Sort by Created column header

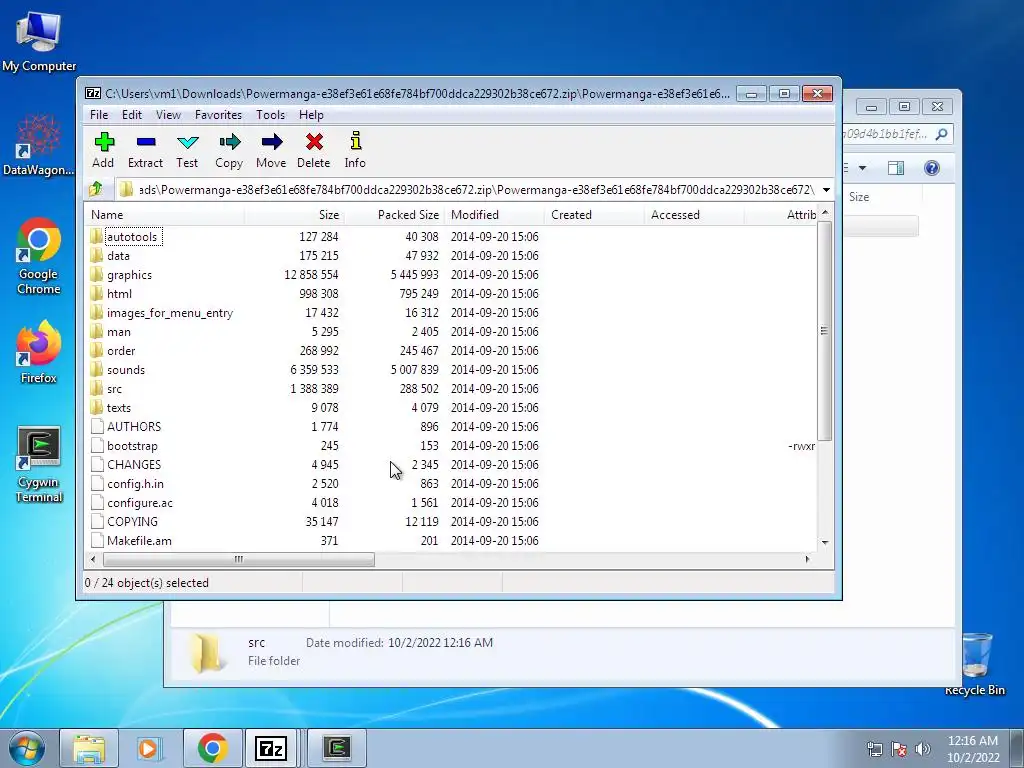pos(594,215)
